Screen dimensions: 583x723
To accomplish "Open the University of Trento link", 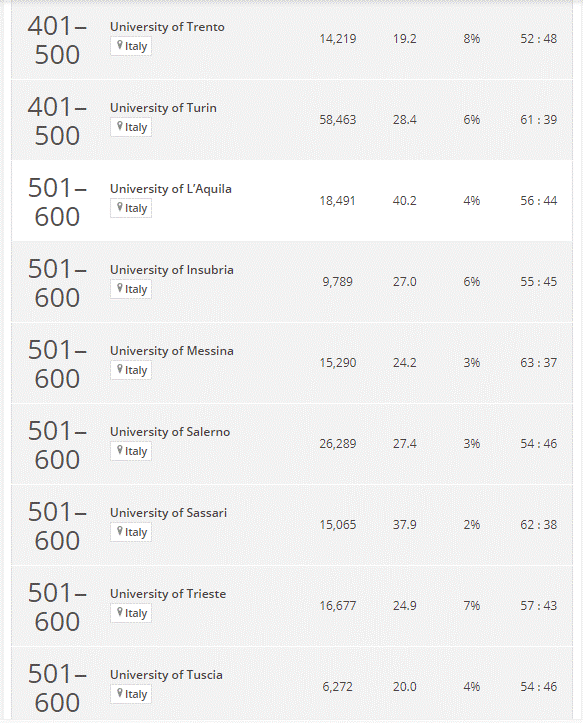I will 167,27.
